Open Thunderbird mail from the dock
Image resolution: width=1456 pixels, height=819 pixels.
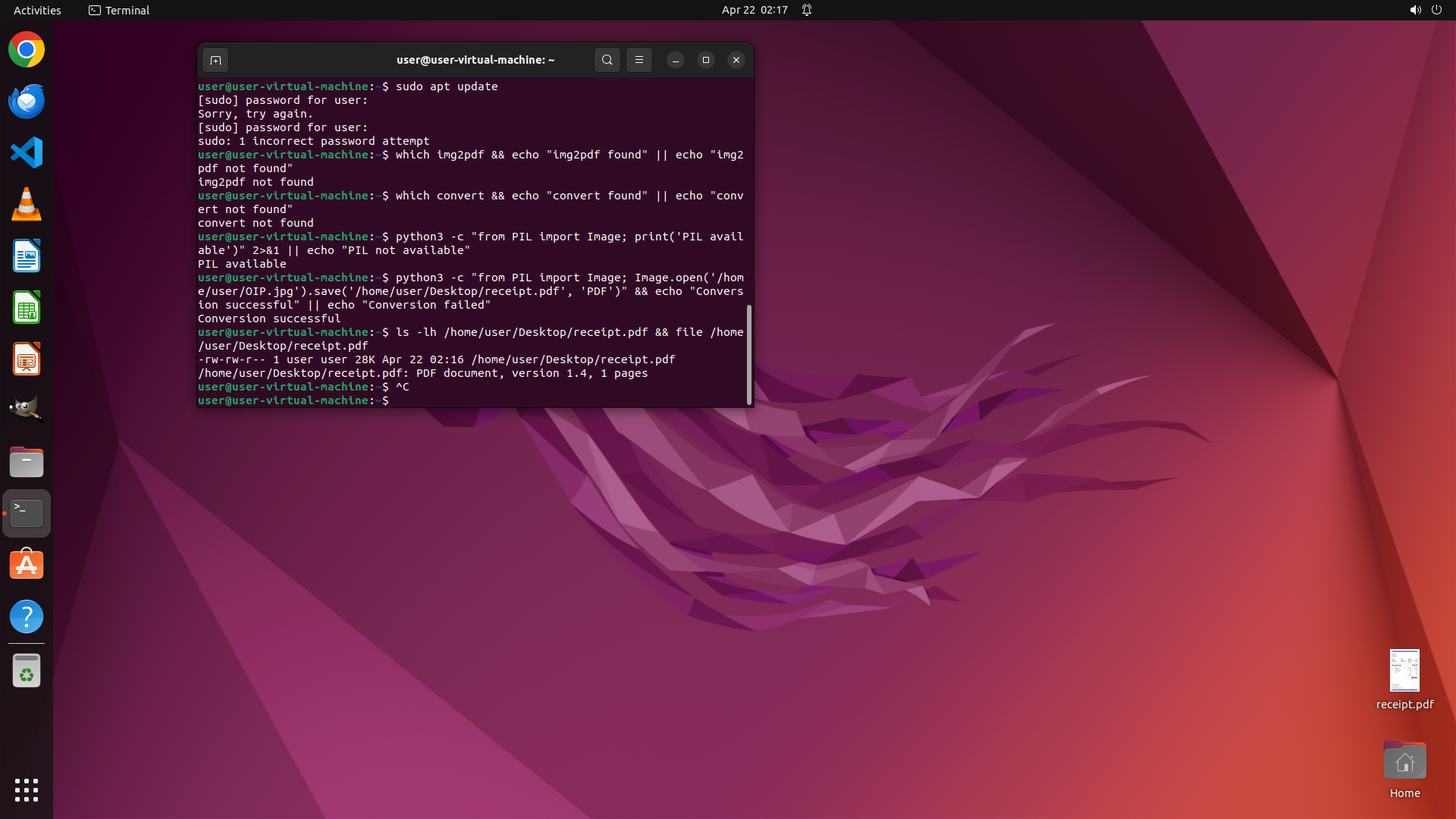(27, 102)
